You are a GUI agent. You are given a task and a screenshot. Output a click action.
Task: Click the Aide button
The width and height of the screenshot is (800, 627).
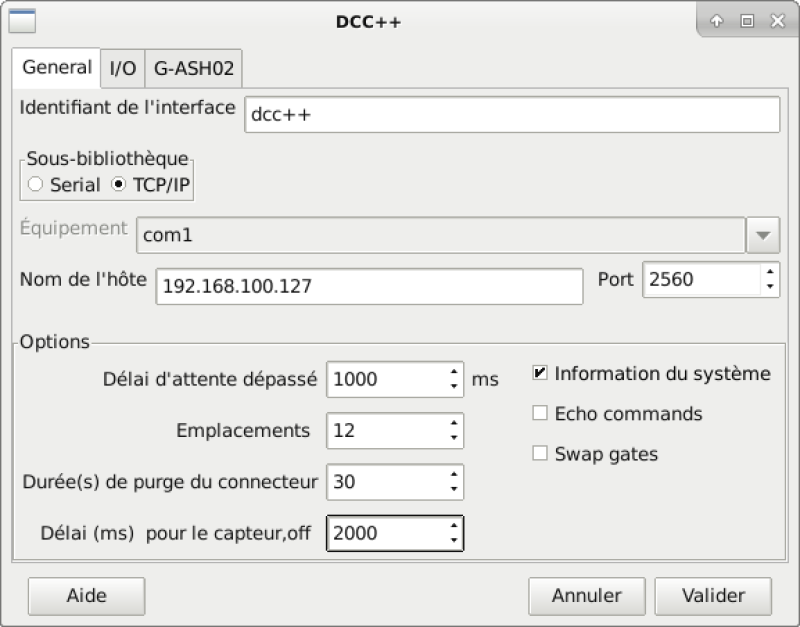pos(86,596)
